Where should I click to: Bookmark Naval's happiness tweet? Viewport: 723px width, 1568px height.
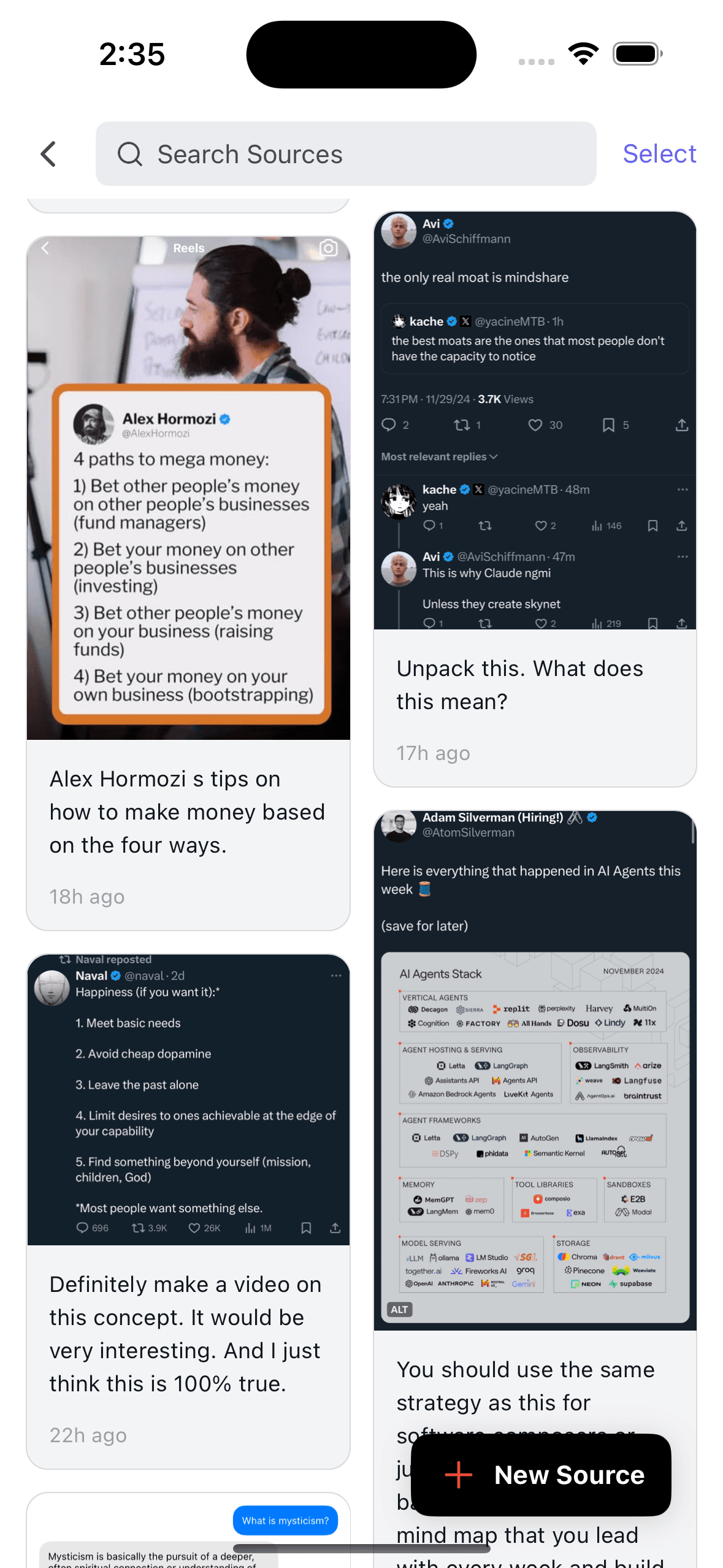coord(306,1228)
